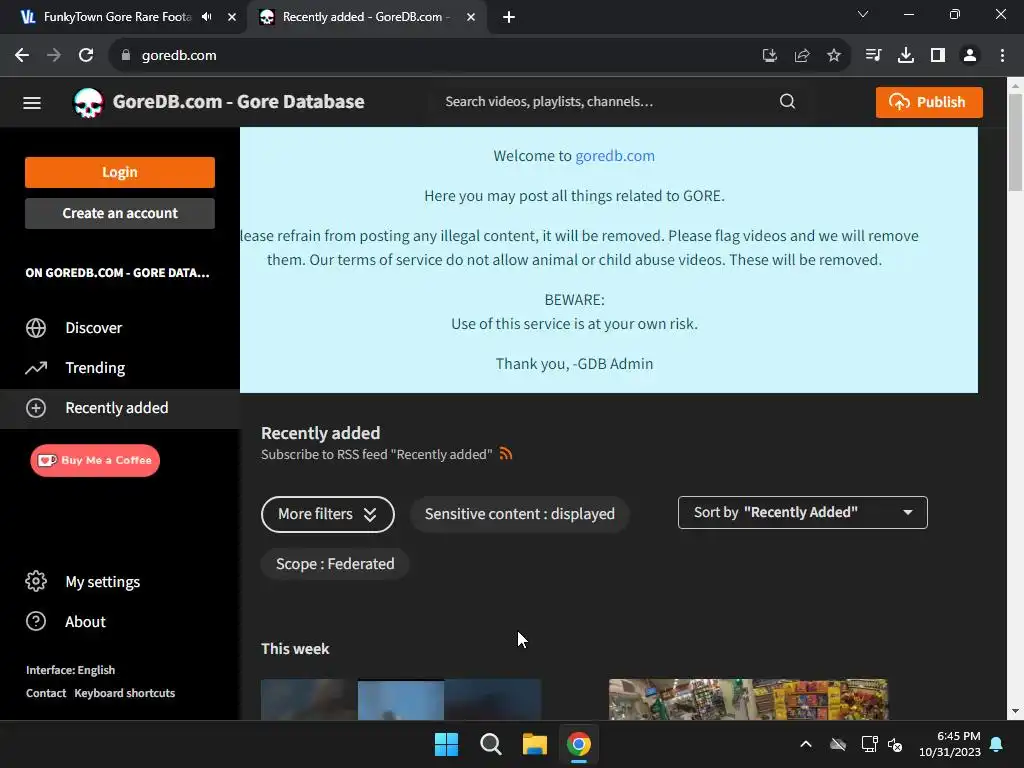Close the FunkyTown tab

tap(232, 17)
